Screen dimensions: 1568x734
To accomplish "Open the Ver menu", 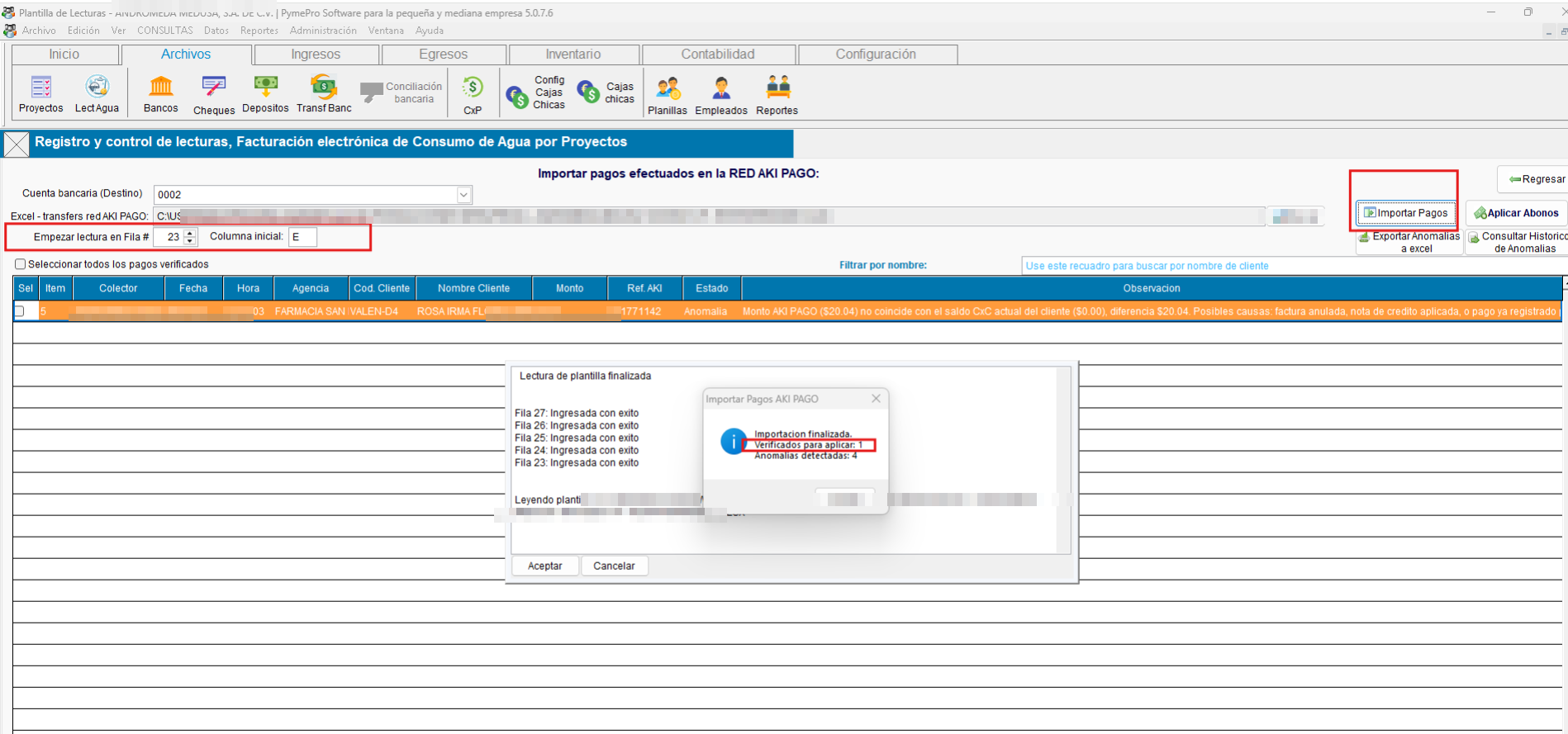I will pos(118,31).
